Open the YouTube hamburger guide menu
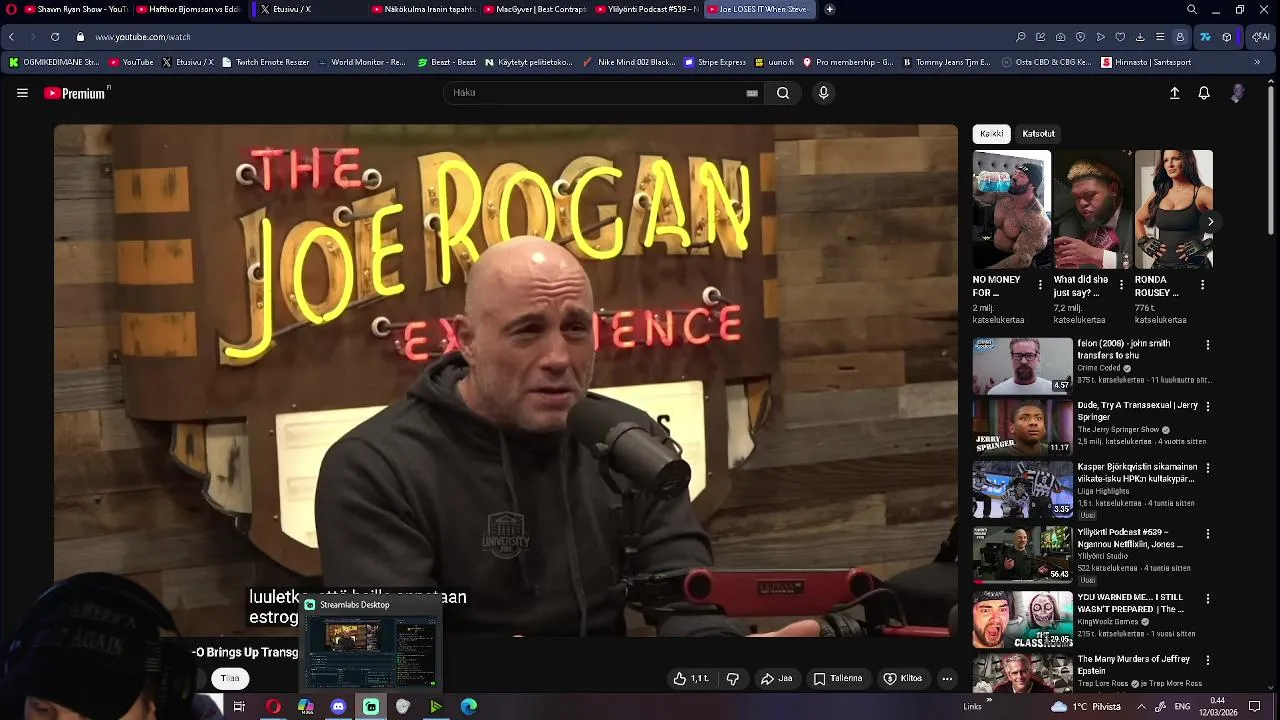The image size is (1280, 720). 22,93
